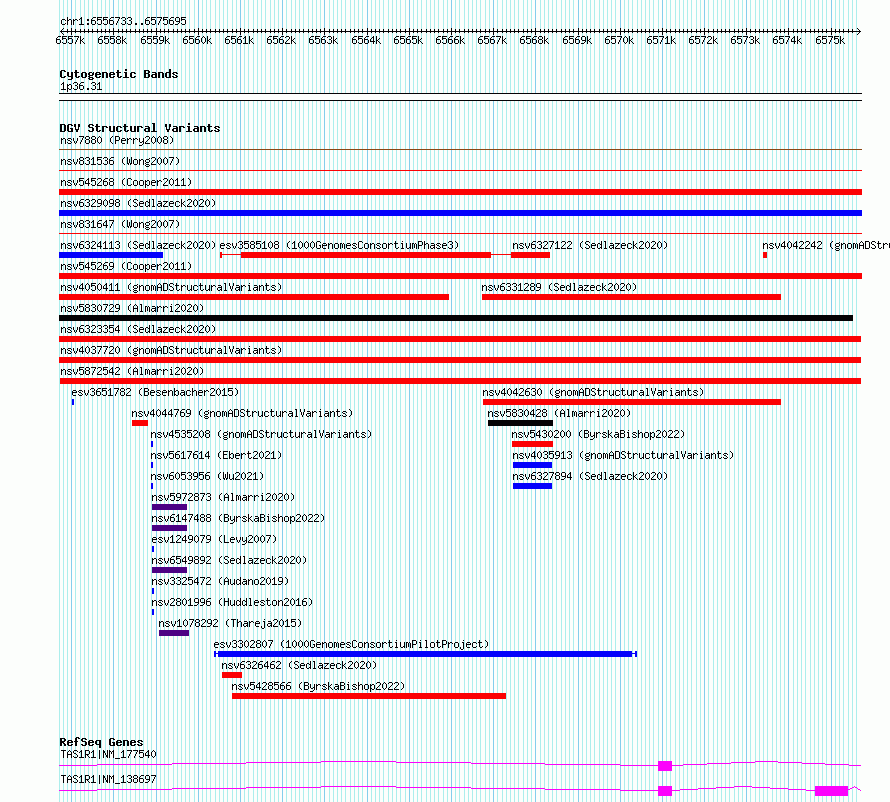The image size is (890, 802).
Task: Click the 6561k ruler tick label
Action: point(239,40)
